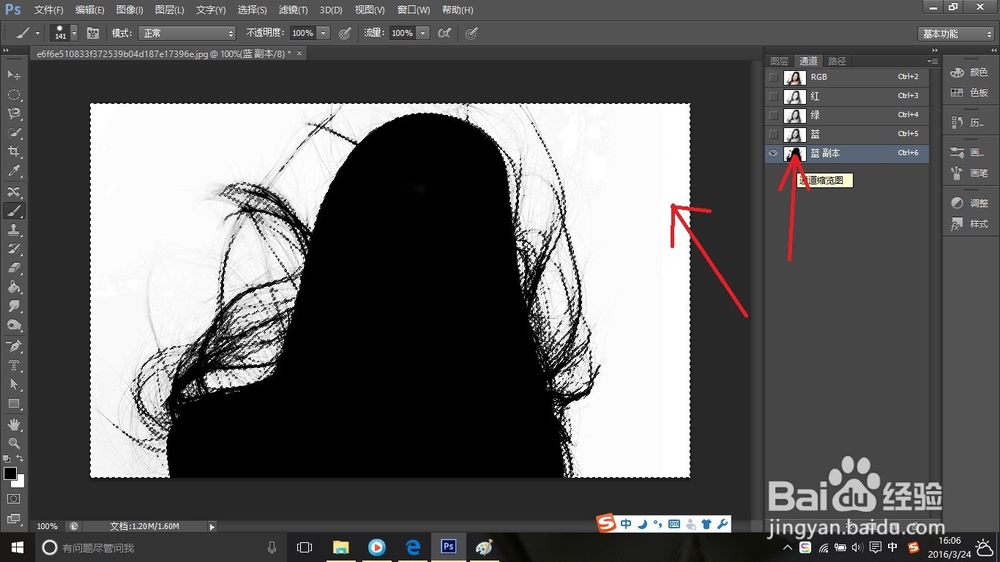Viewport: 1000px width, 562px height.
Task: Click the zoom percentage field
Action: tap(47, 526)
